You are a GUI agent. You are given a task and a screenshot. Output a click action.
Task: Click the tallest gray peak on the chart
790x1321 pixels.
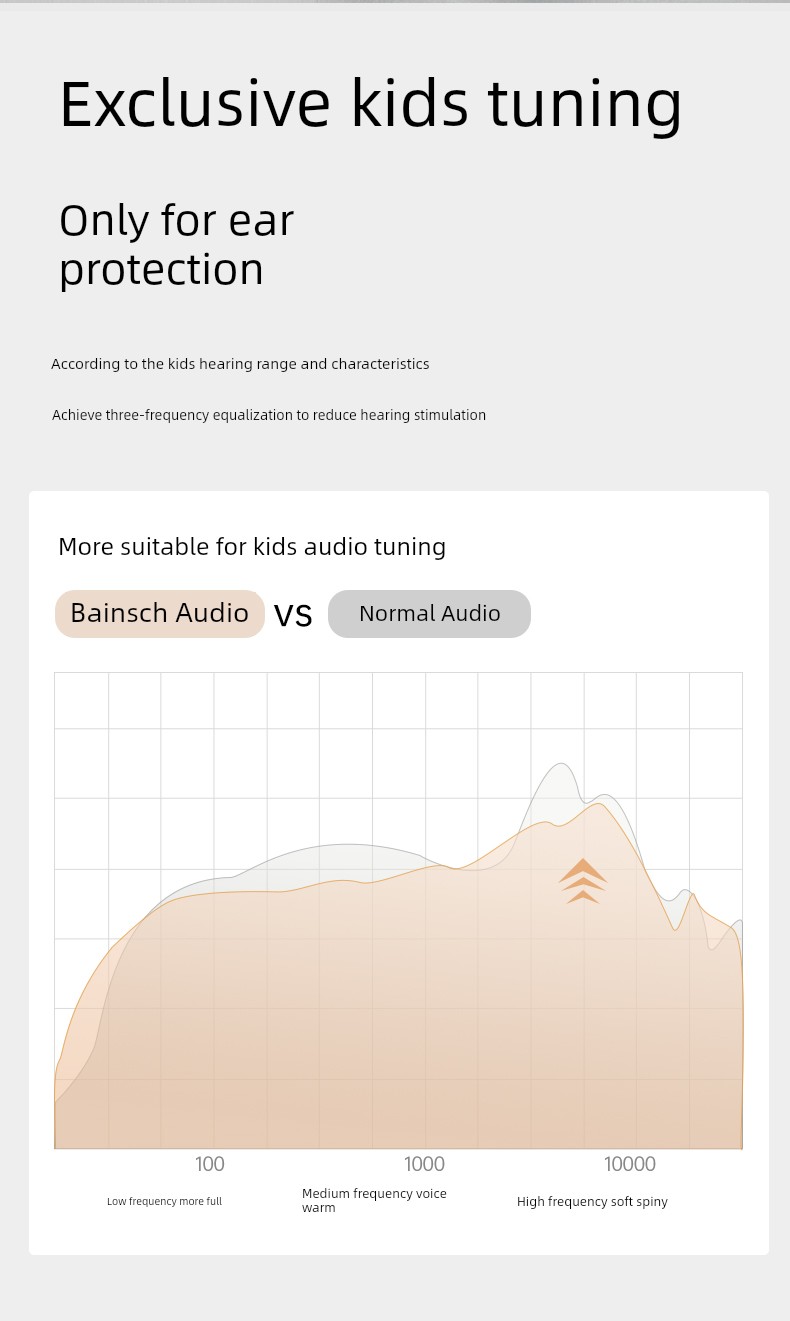561,765
